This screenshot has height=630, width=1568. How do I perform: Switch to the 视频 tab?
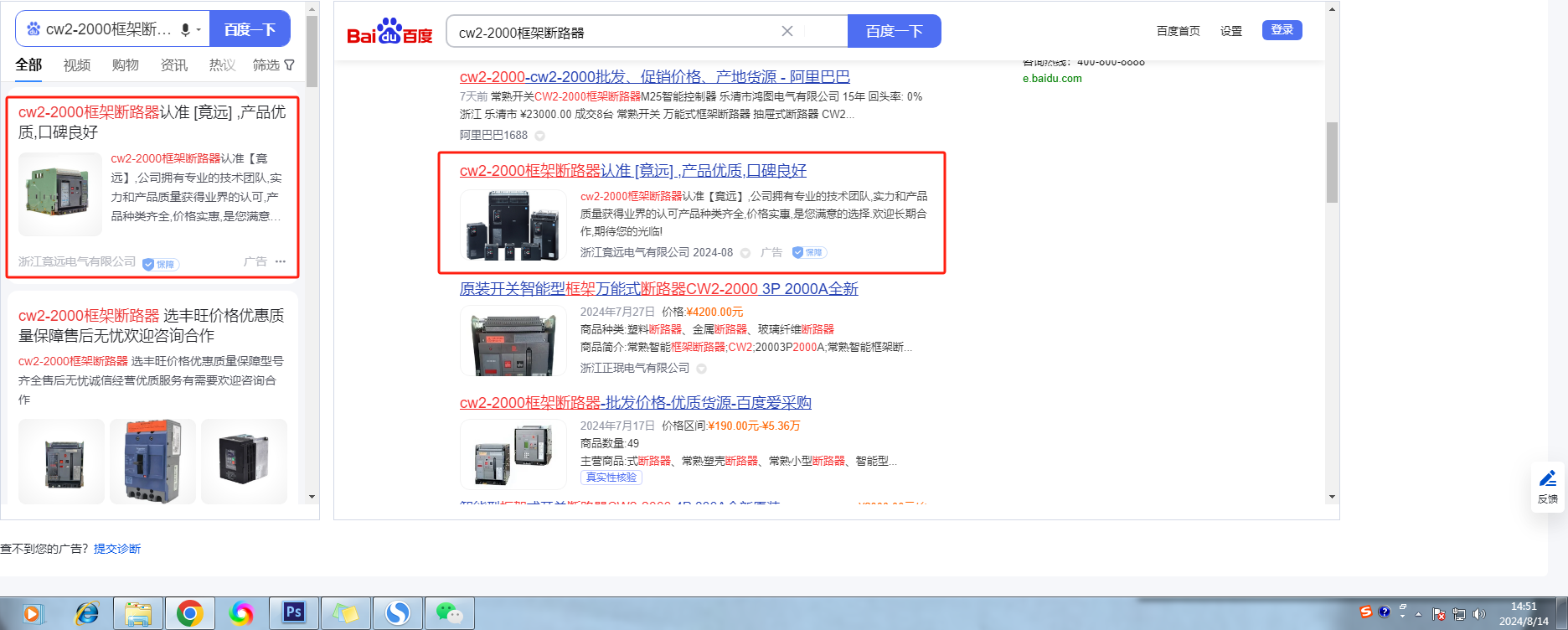77,65
